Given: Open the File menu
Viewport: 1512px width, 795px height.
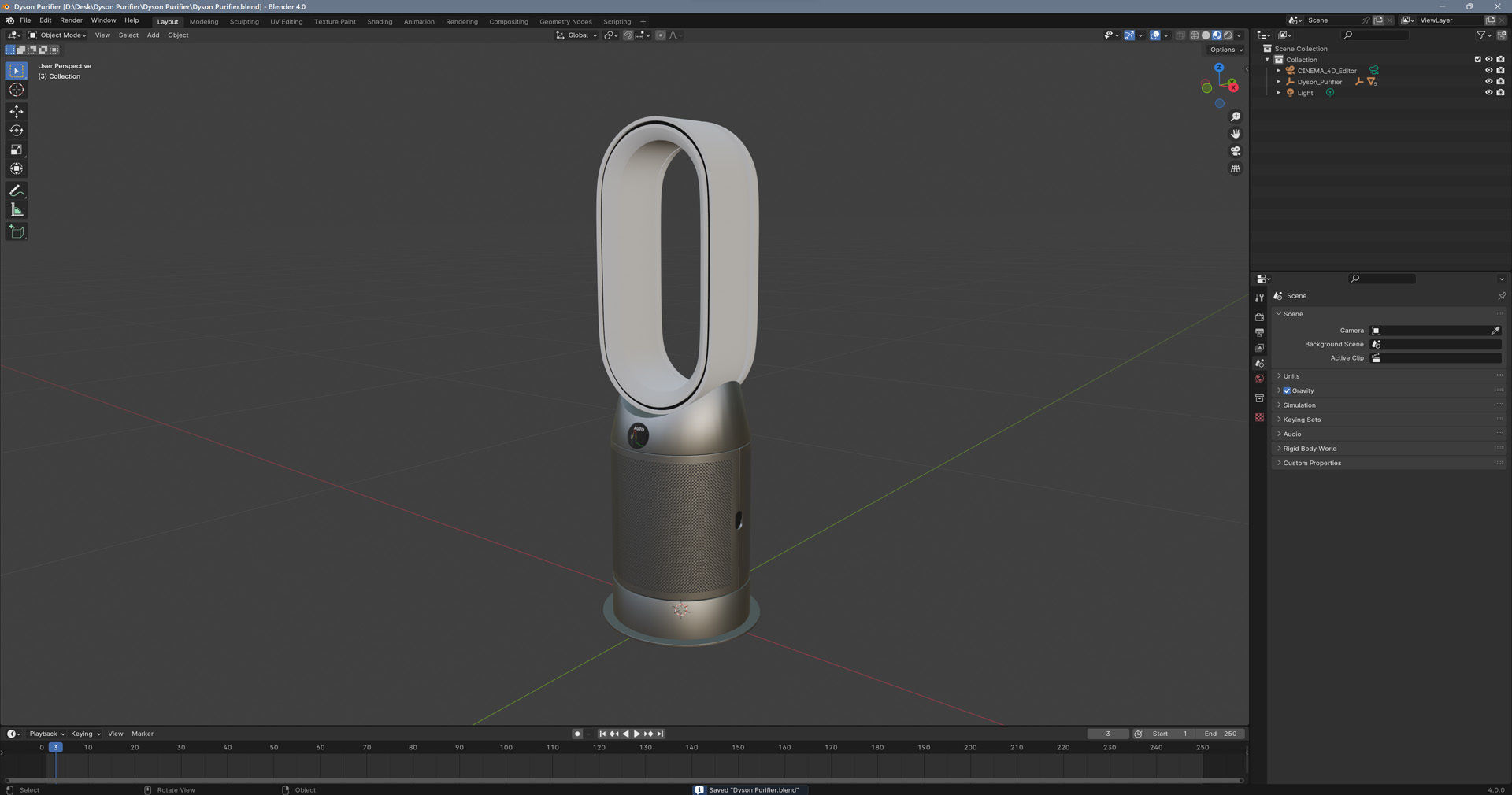Looking at the screenshot, I should [25, 20].
